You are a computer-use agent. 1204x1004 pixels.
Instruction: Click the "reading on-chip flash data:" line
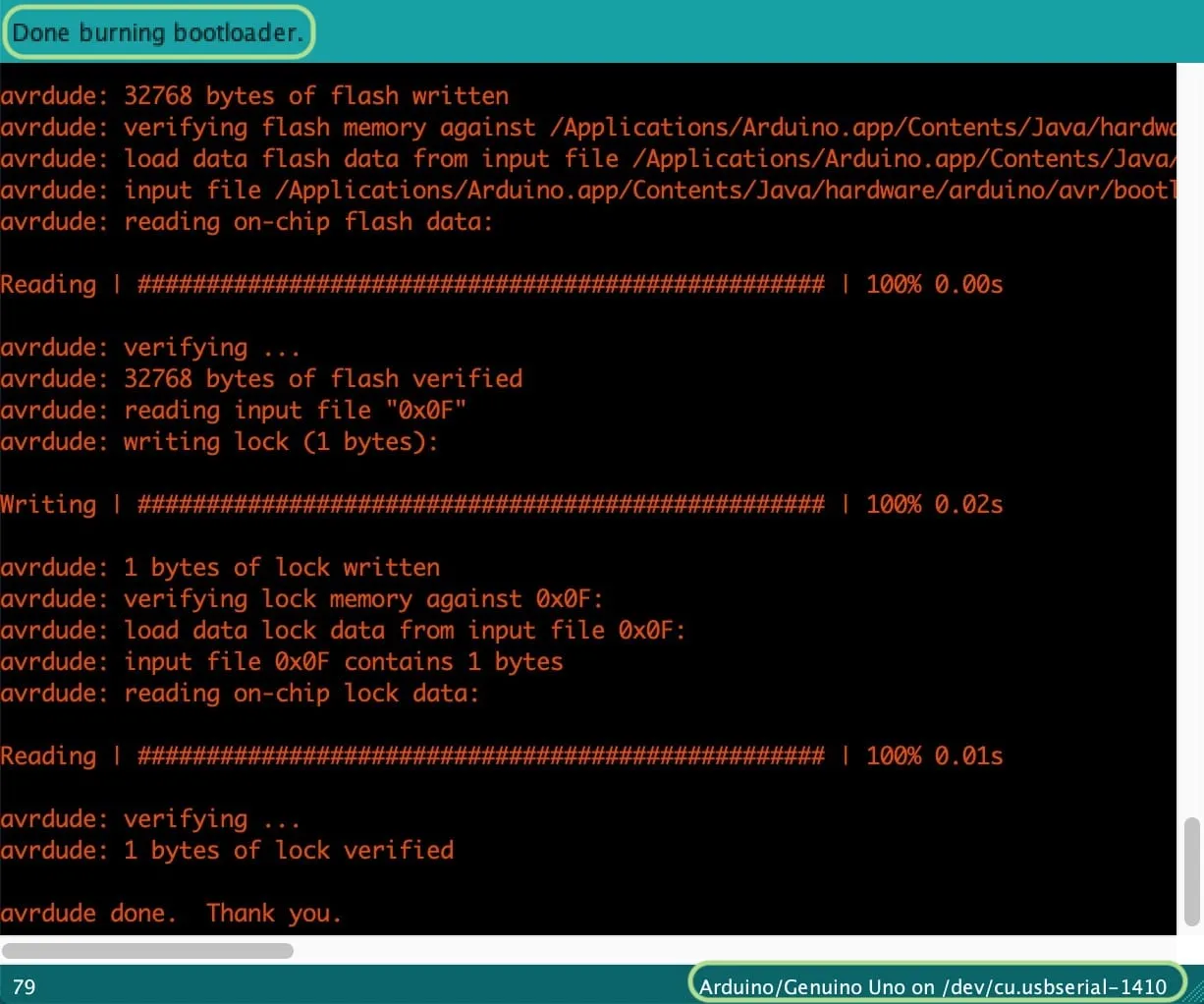pos(246,221)
